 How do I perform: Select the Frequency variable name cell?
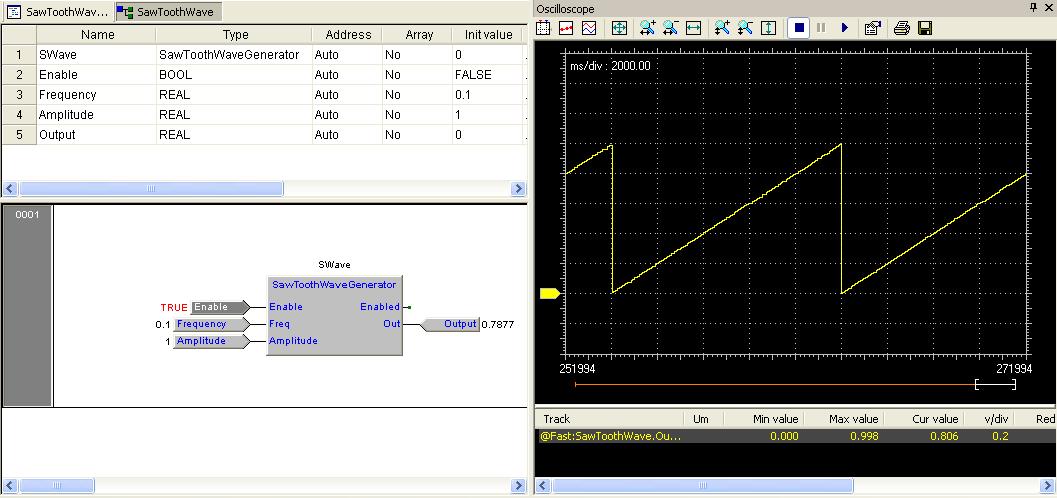[96, 94]
